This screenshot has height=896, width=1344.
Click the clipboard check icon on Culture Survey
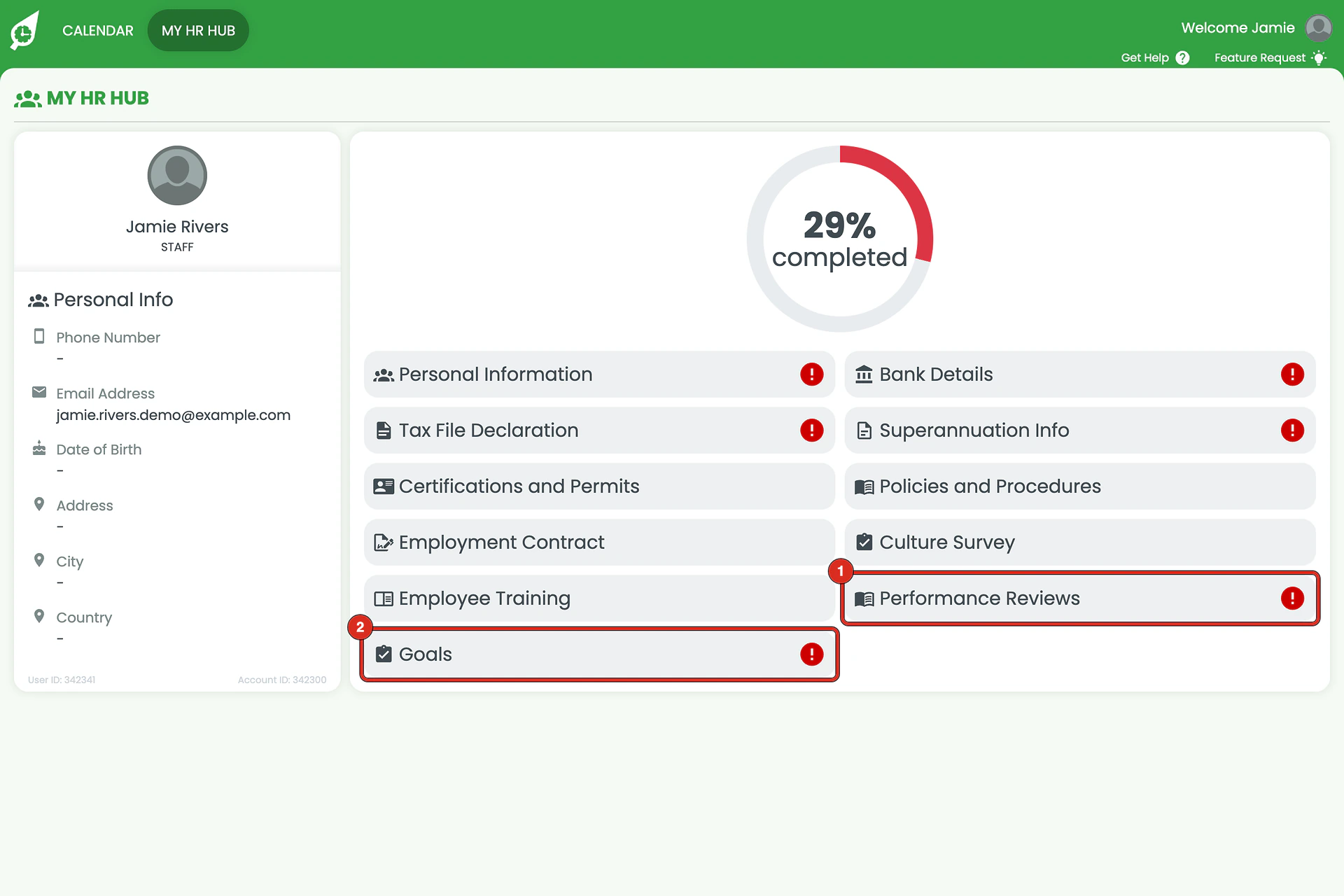click(864, 542)
